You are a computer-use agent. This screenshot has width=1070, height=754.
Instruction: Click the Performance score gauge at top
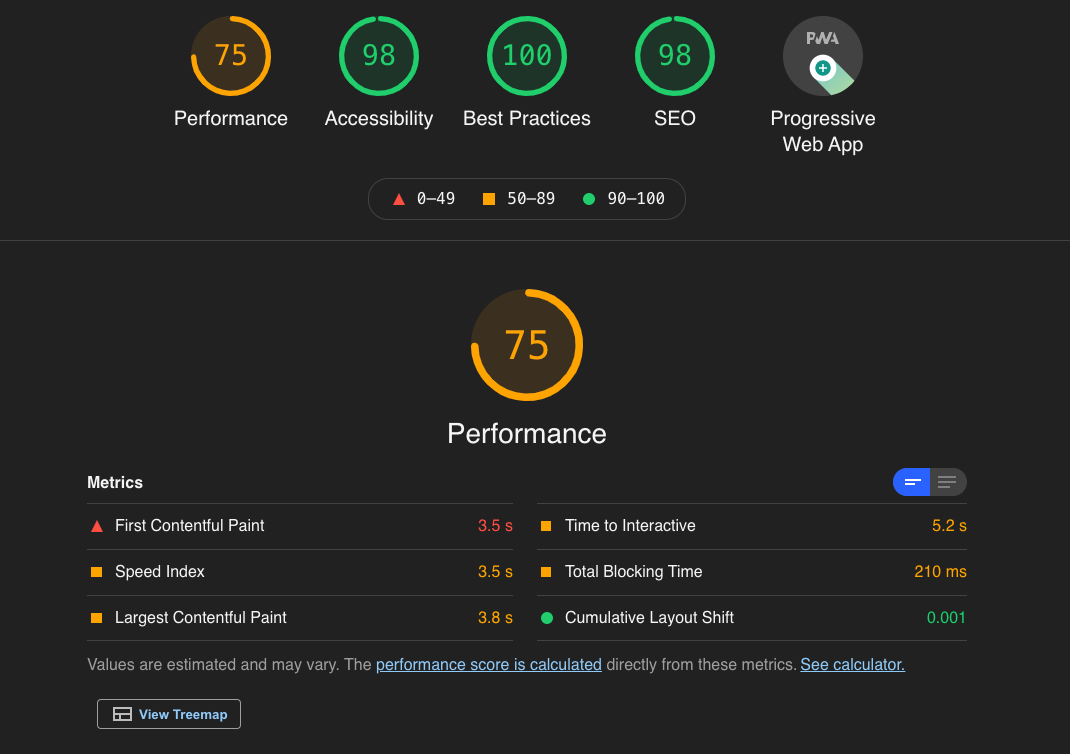[x=231, y=56]
